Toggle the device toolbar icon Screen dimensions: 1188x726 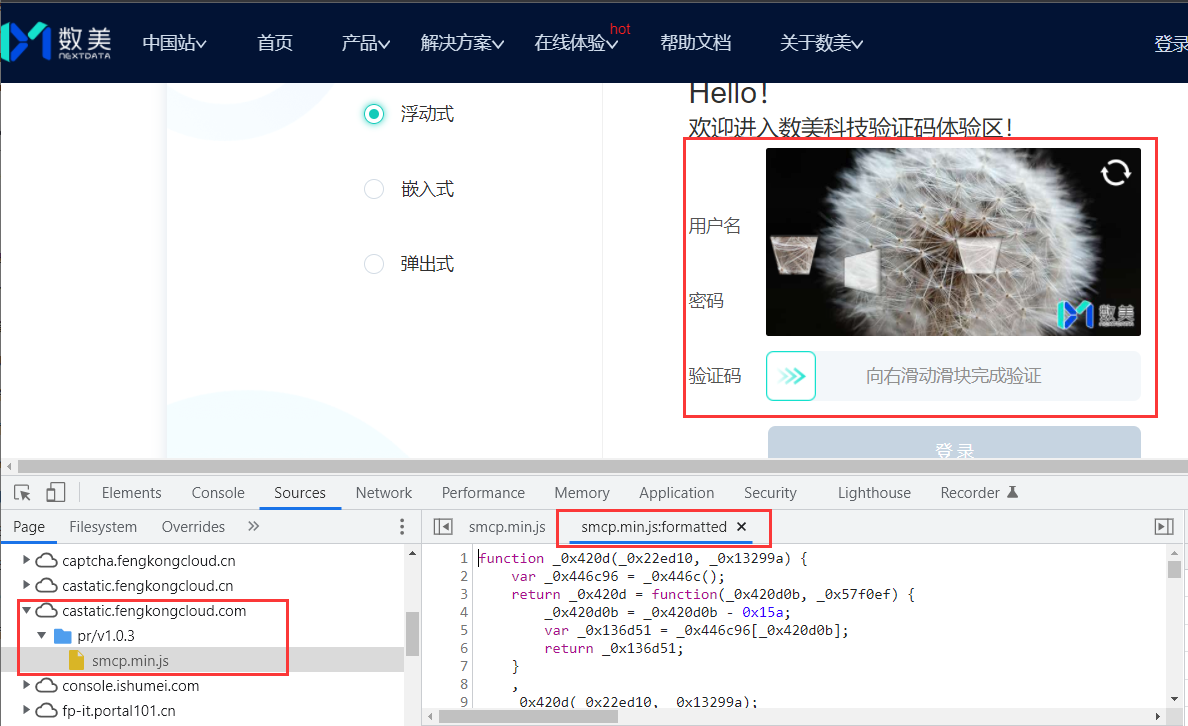click(x=56, y=492)
